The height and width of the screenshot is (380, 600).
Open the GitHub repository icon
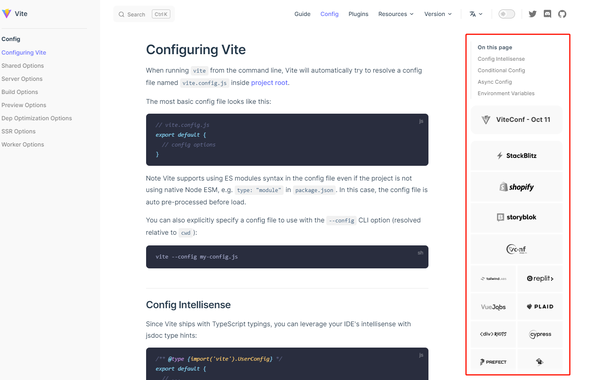(x=562, y=14)
